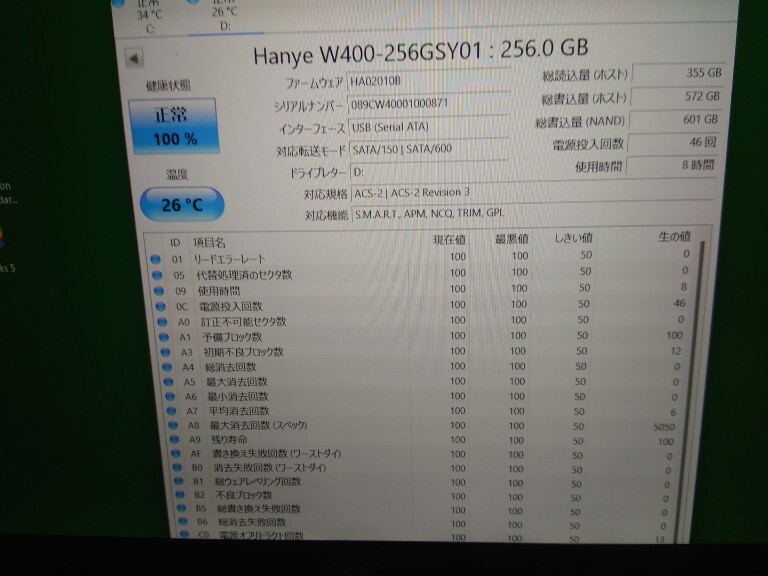This screenshot has height=576, width=768.
Task: Click the blue status dot for ID AF
Action: point(176,454)
